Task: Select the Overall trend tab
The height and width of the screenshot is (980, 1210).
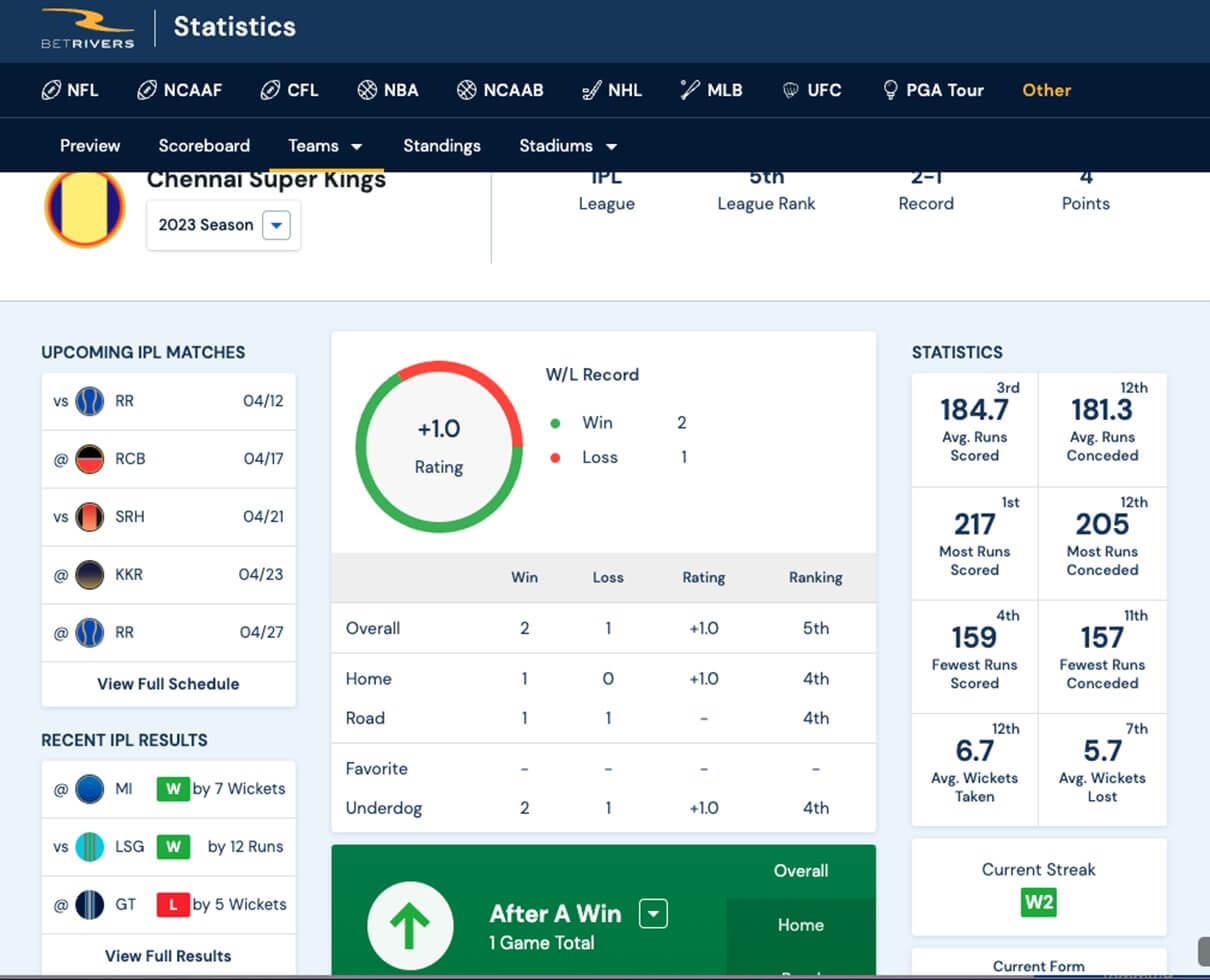Action: (x=800, y=871)
